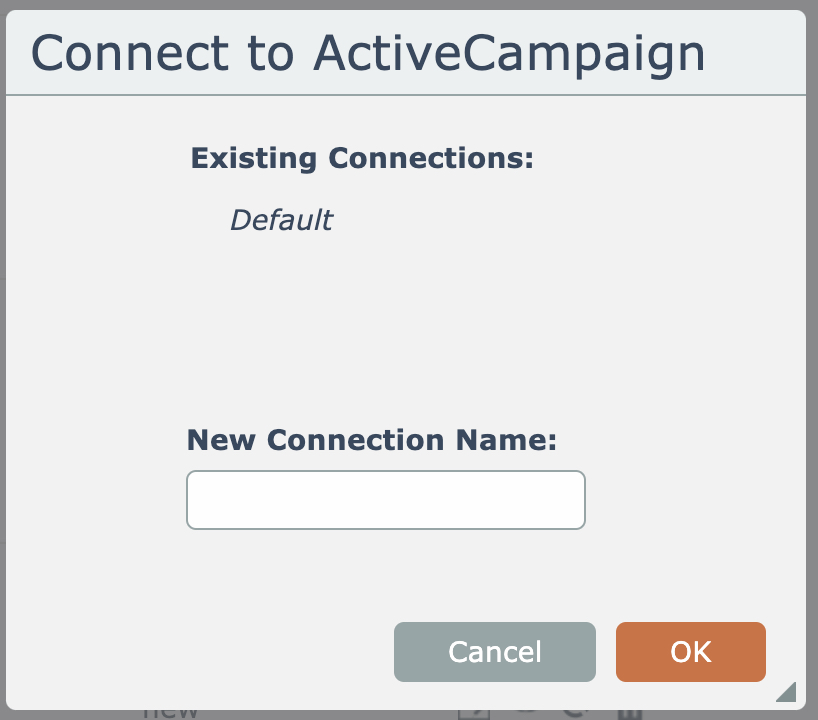Click the partially hidden edit icon below the dialog
This screenshot has height=720, width=818.
472,714
